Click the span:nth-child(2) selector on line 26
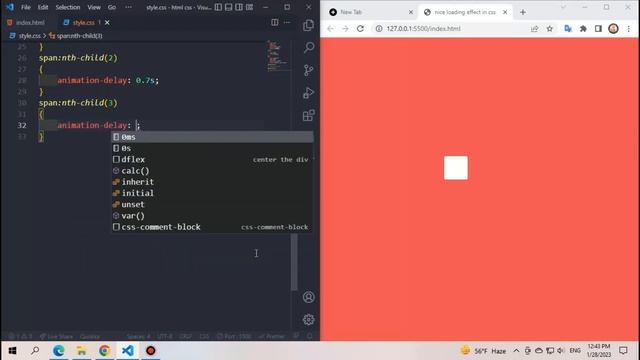640x360 pixels. pos(78,58)
